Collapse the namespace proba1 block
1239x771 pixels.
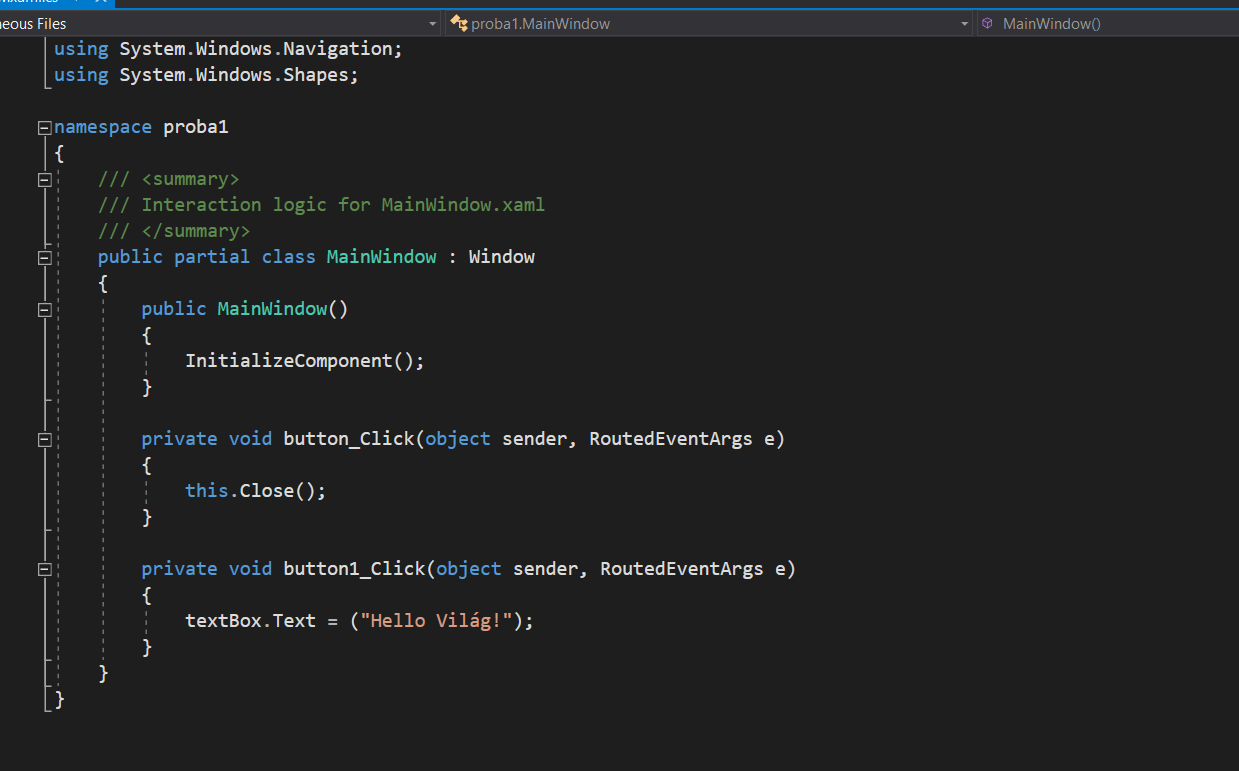click(x=44, y=128)
